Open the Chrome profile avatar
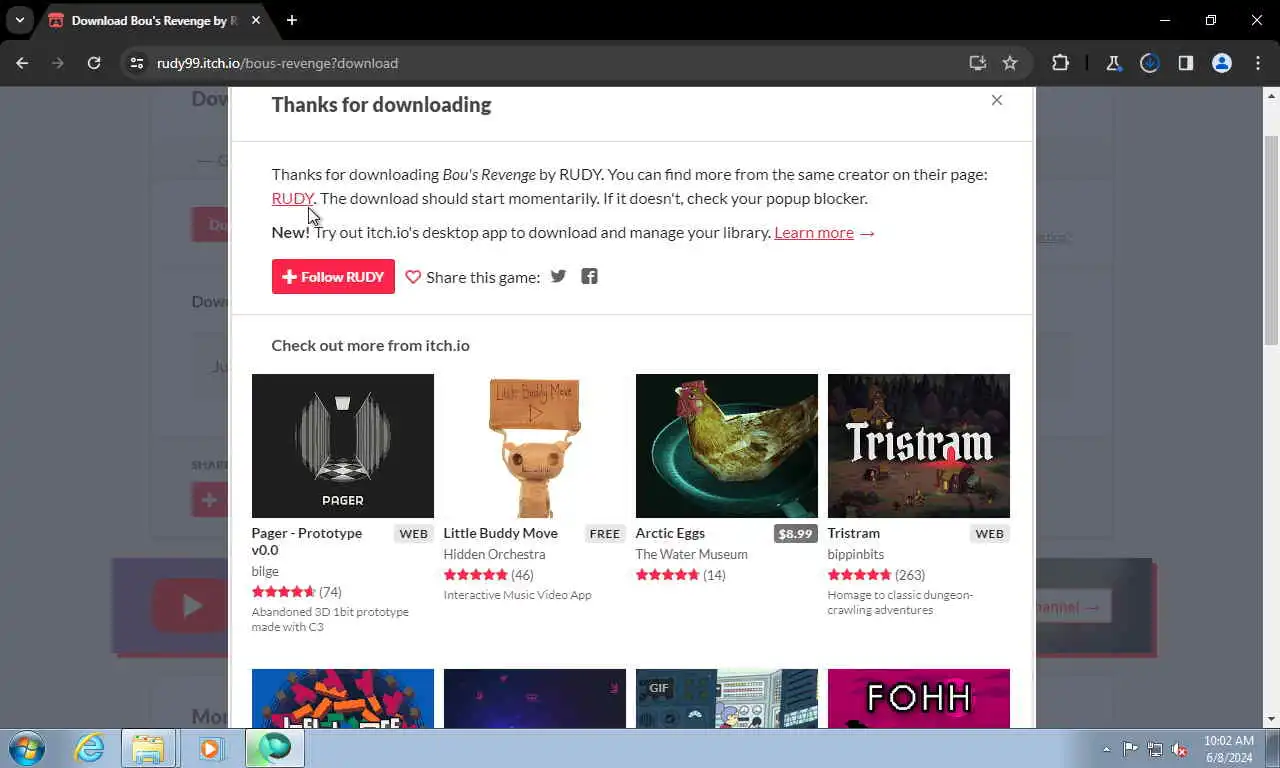Screen dimensions: 1280x768 pyautogui.click(x=1221, y=63)
